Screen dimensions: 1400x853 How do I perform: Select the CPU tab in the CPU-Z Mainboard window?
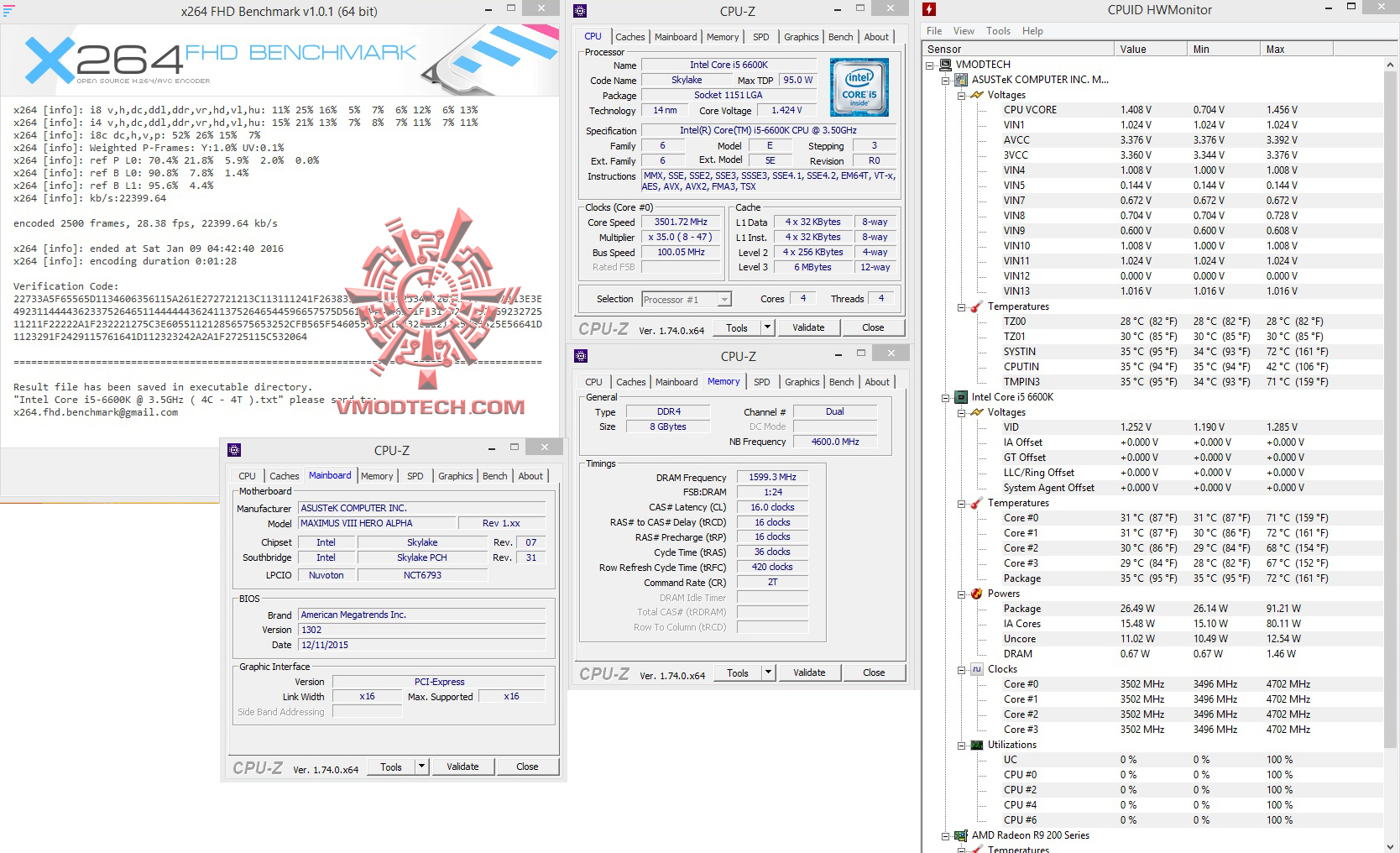click(247, 476)
